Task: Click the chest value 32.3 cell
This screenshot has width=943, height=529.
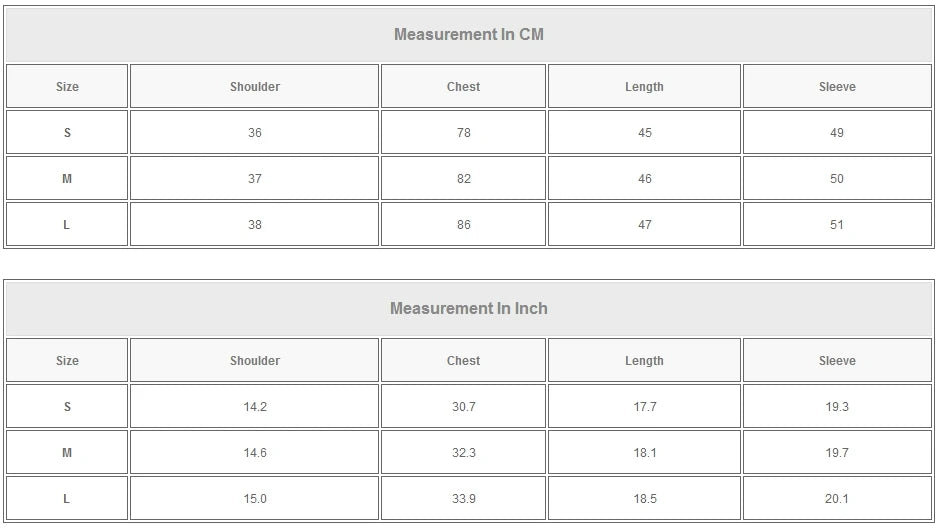Action: (463, 453)
